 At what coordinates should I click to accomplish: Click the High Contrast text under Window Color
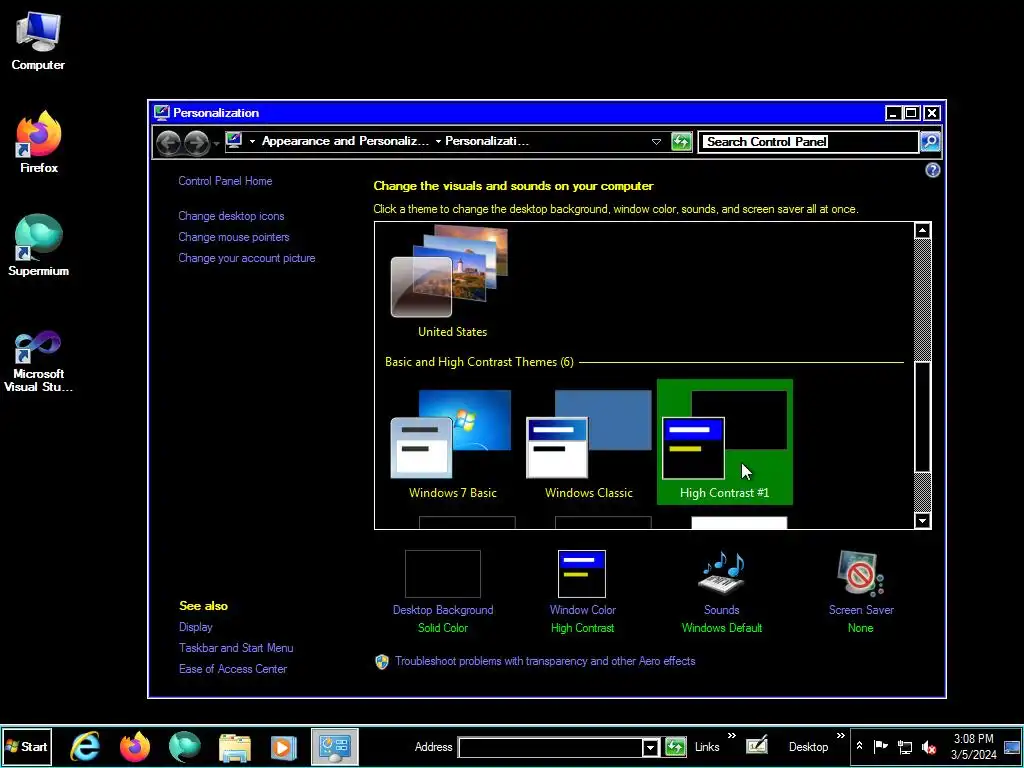(583, 628)
